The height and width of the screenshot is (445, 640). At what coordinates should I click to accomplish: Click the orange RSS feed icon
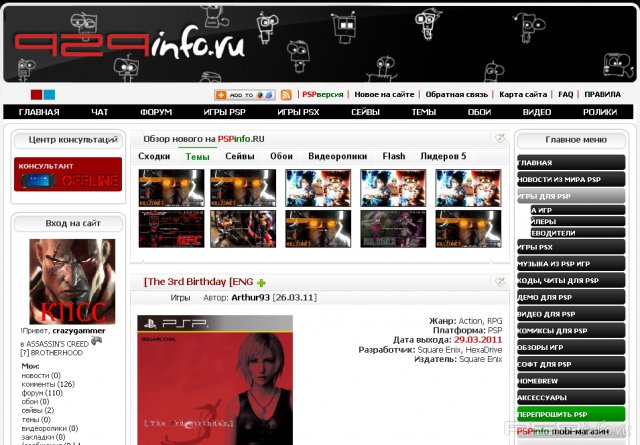(286, 94)
